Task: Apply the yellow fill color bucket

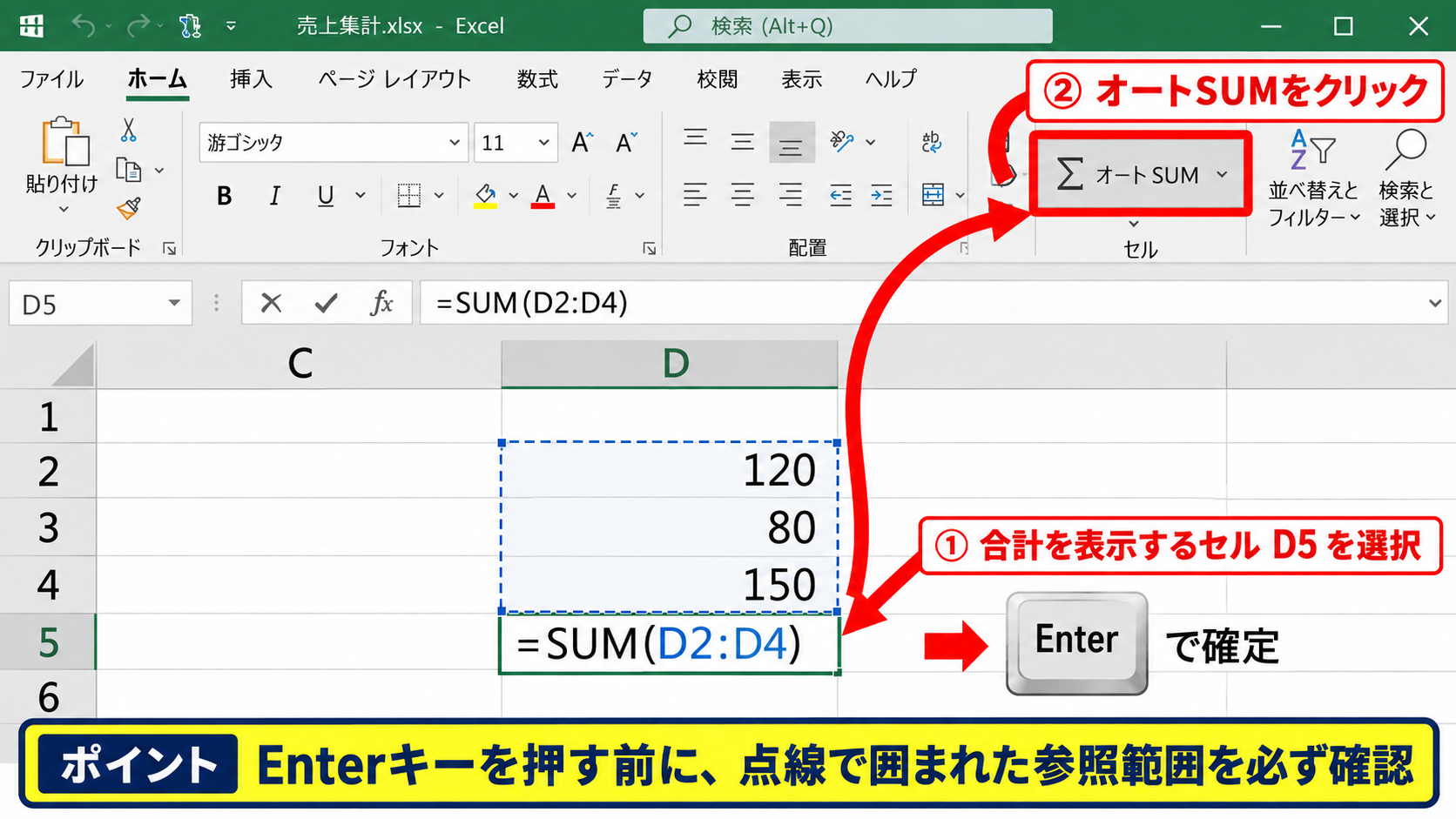Action: [x=486, y=196]
